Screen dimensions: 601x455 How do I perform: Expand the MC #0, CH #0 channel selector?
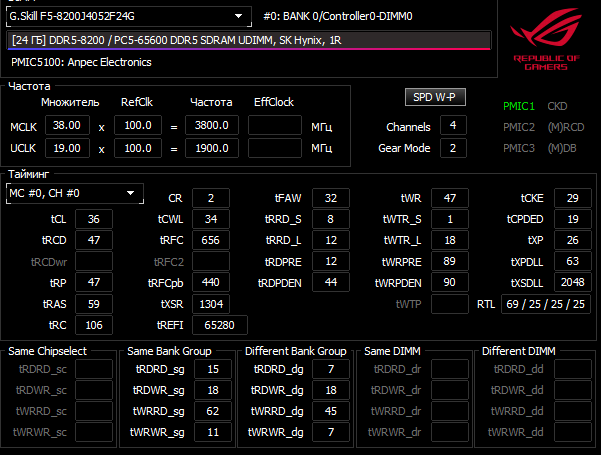click(x=75, y=193)
